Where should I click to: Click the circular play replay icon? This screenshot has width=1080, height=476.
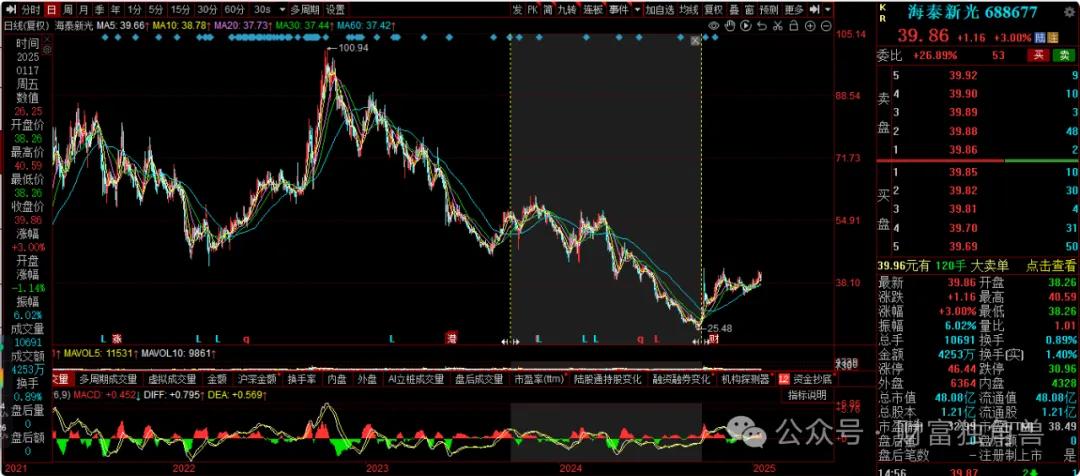[745, 25]
